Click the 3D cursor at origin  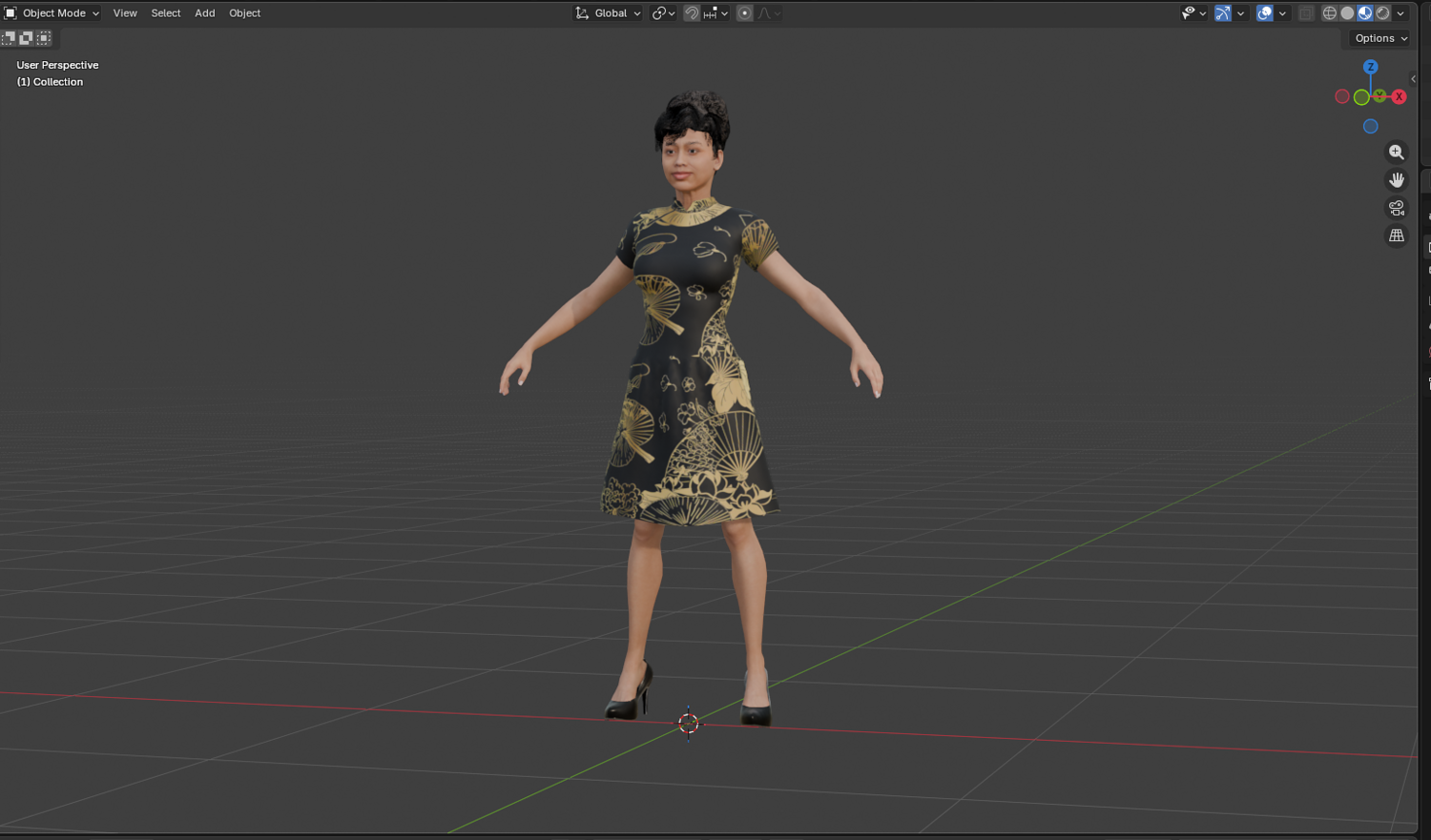point(689,723)
